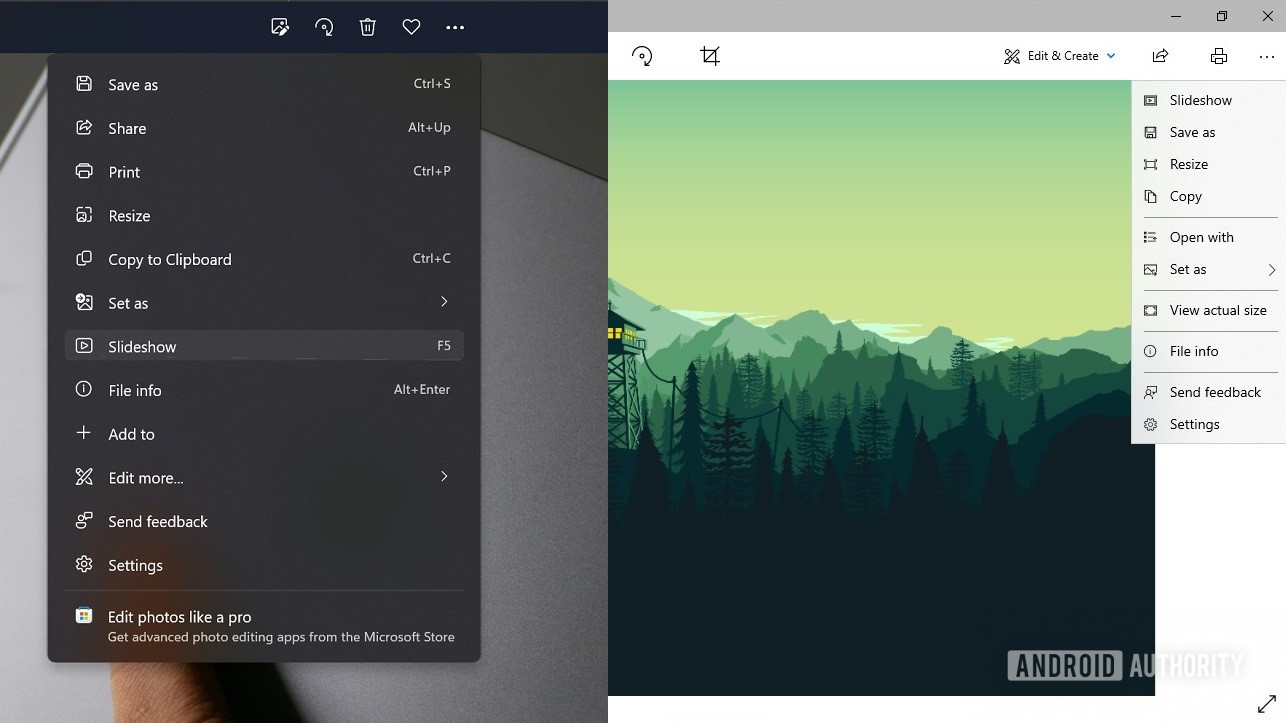Select Slideshow in the dark context menu
This screenshot has height=723, width=1286.
[x=264, y=346]
